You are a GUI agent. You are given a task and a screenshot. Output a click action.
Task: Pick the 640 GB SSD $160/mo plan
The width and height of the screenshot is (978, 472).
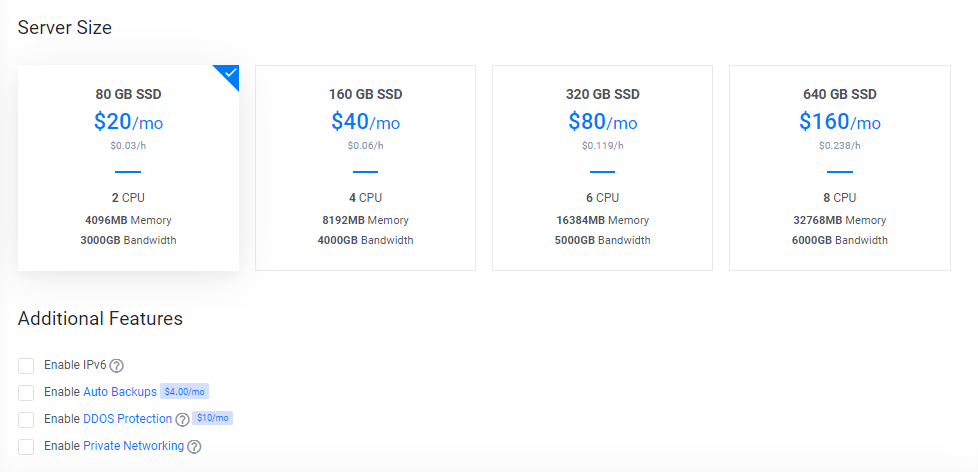tap(840, 168)
